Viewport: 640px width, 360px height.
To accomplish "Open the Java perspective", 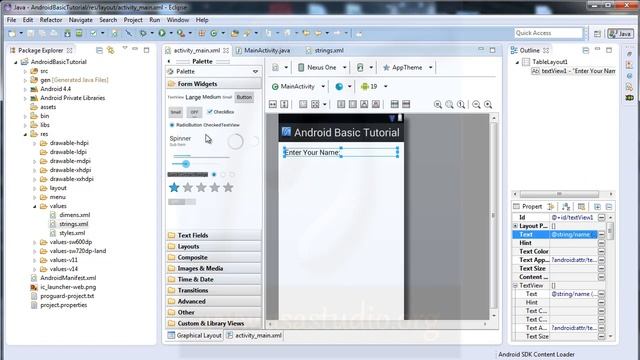I will point(620,33).
